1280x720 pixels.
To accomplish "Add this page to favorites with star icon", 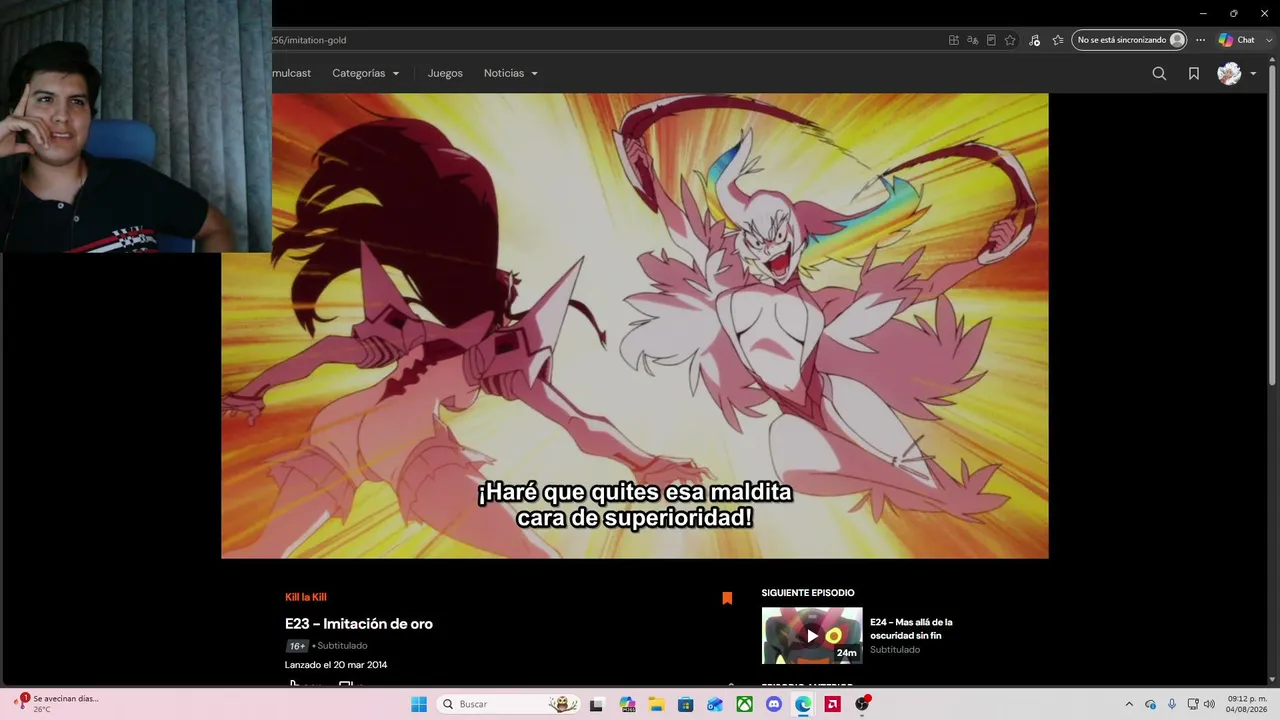I will [x=1010, y=40].
